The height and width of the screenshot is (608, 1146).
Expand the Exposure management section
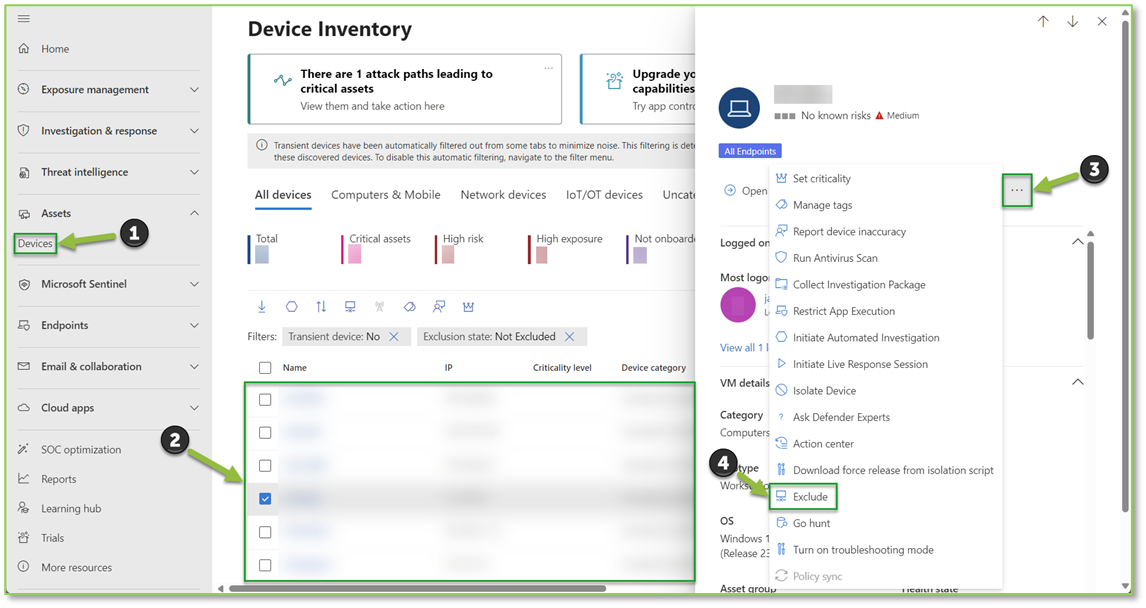click(x=194, y=90)
